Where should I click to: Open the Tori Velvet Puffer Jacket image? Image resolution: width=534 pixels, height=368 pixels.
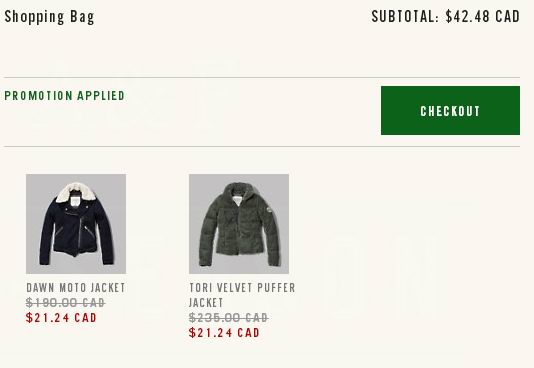(x=239, y=224)
